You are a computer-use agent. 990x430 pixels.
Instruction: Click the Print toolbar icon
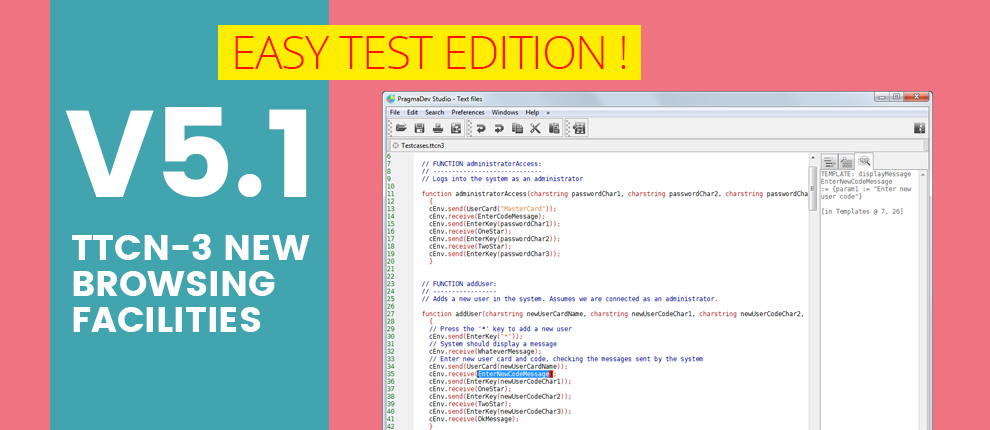coord(437,128)
